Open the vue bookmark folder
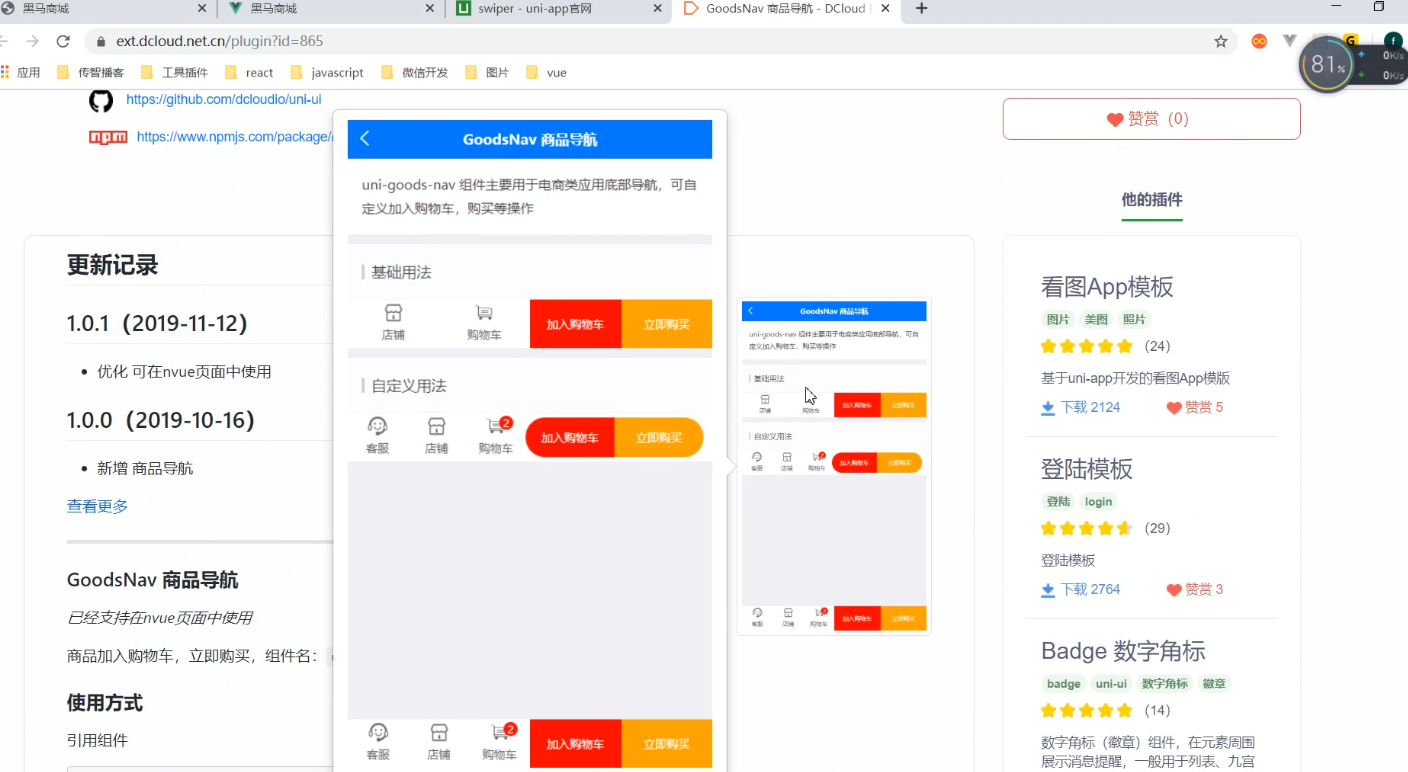 (546, 72)
